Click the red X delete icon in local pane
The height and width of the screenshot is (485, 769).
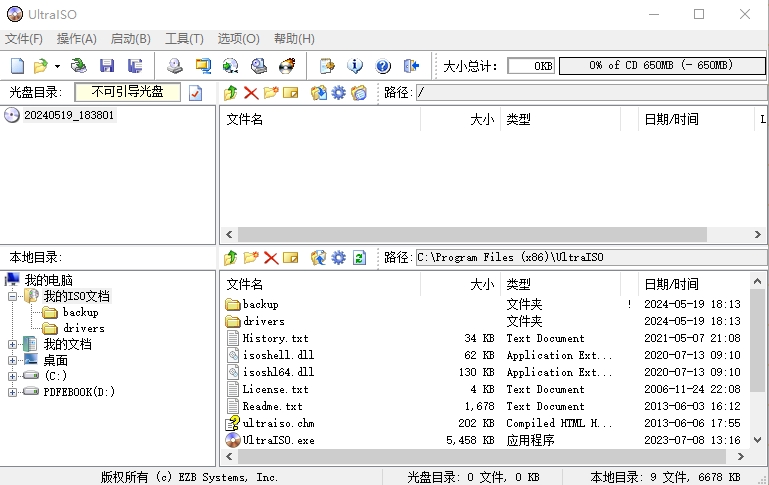tap(271, 257)
